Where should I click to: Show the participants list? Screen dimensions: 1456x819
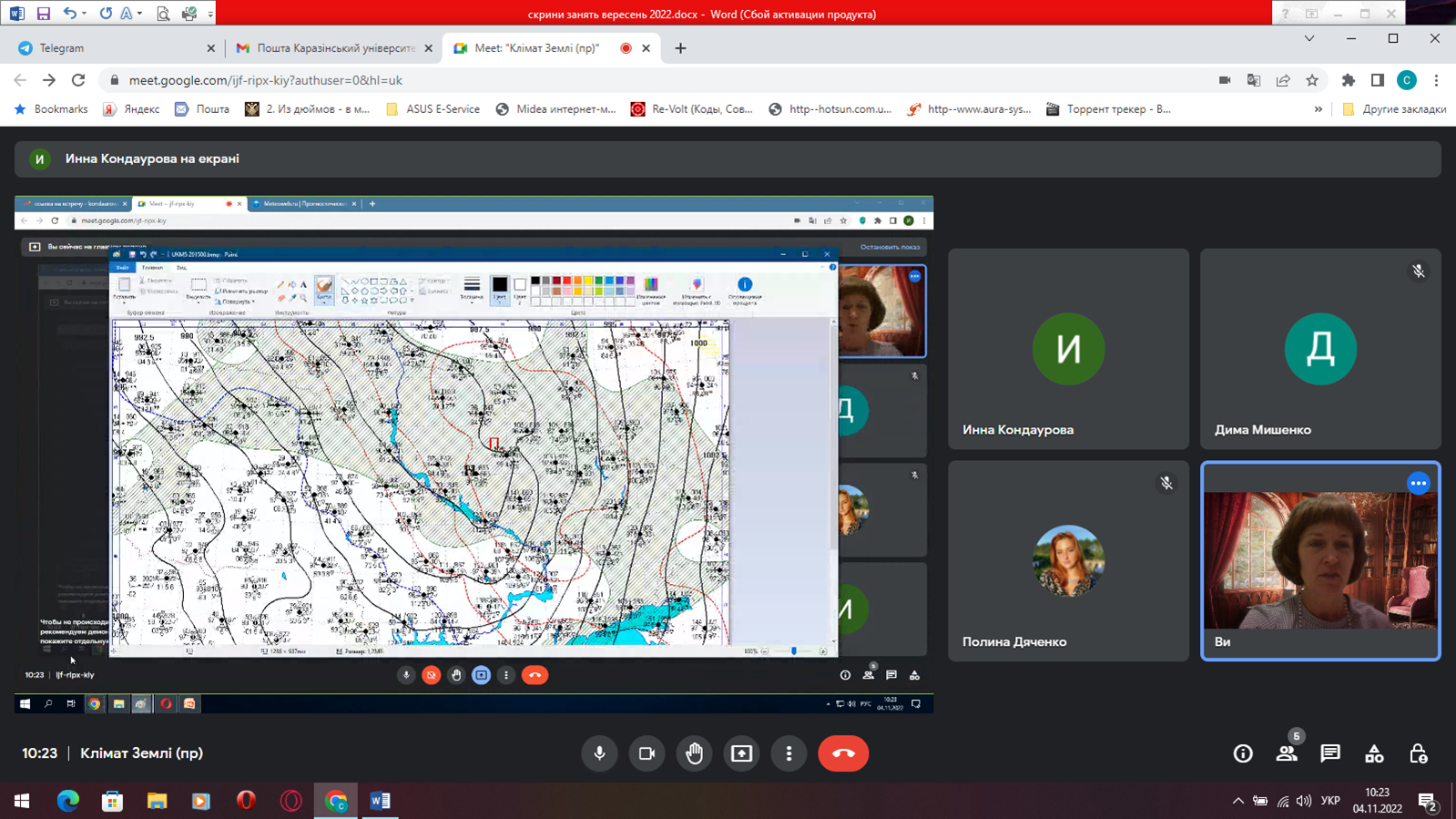(x=1287, y=753)
